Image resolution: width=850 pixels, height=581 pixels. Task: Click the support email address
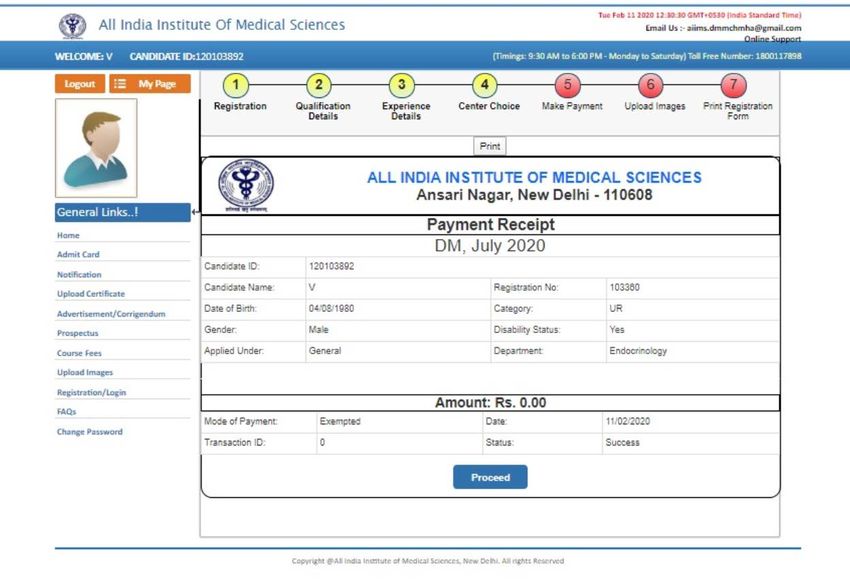coord(744,28)
